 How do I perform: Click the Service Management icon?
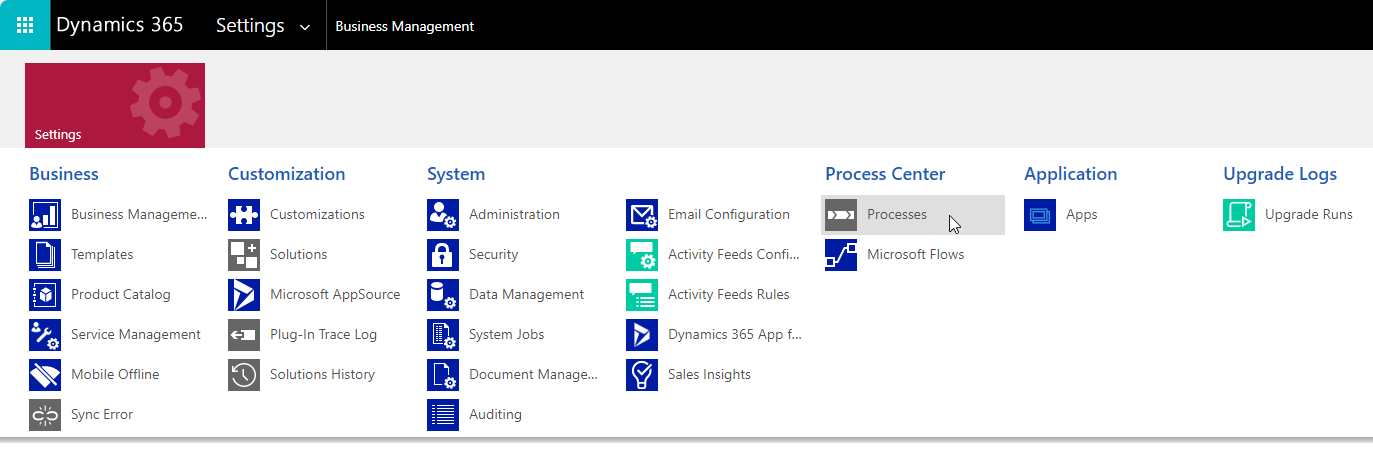(45, 335)
